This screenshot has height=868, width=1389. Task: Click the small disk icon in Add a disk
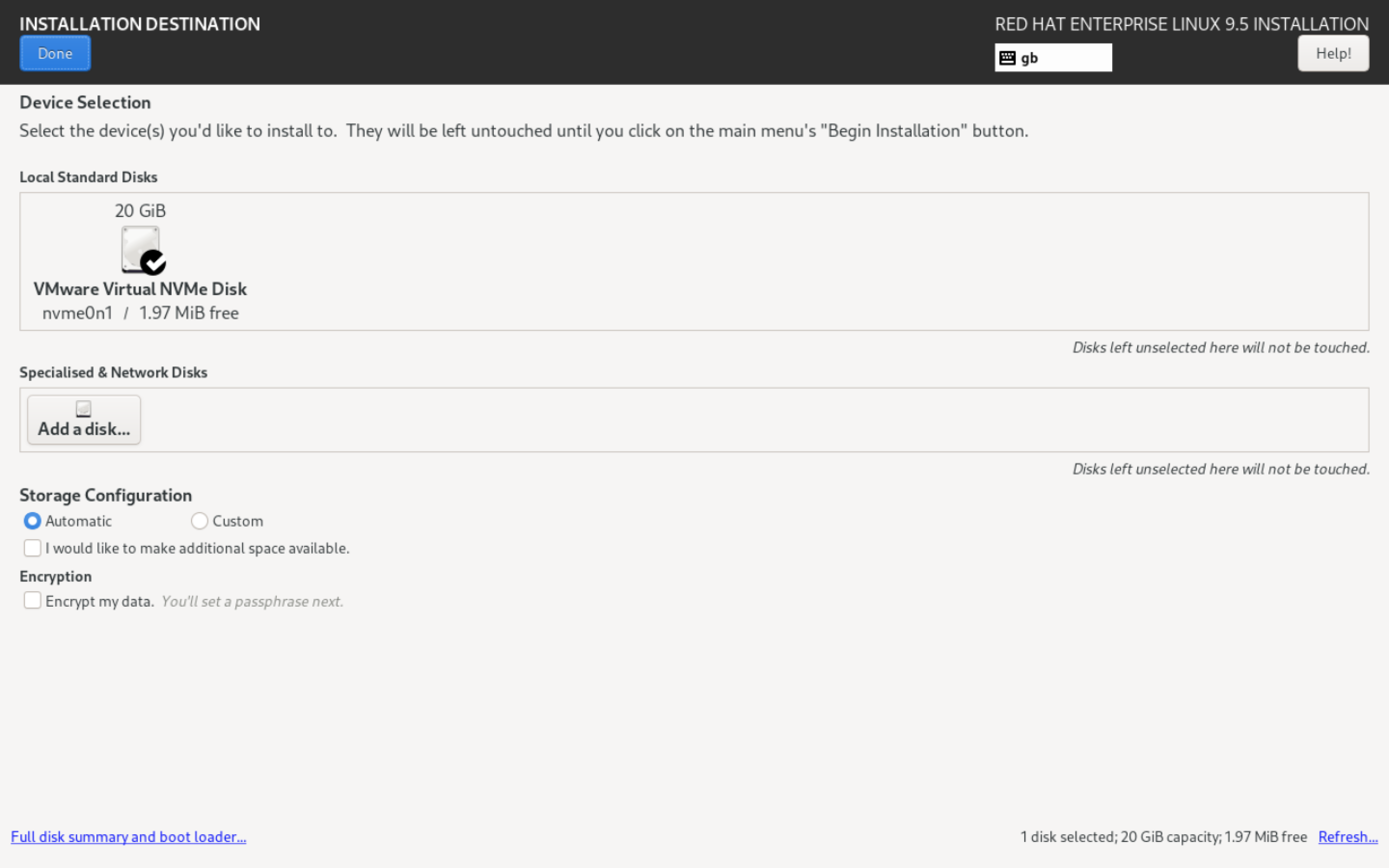[84, 409]
